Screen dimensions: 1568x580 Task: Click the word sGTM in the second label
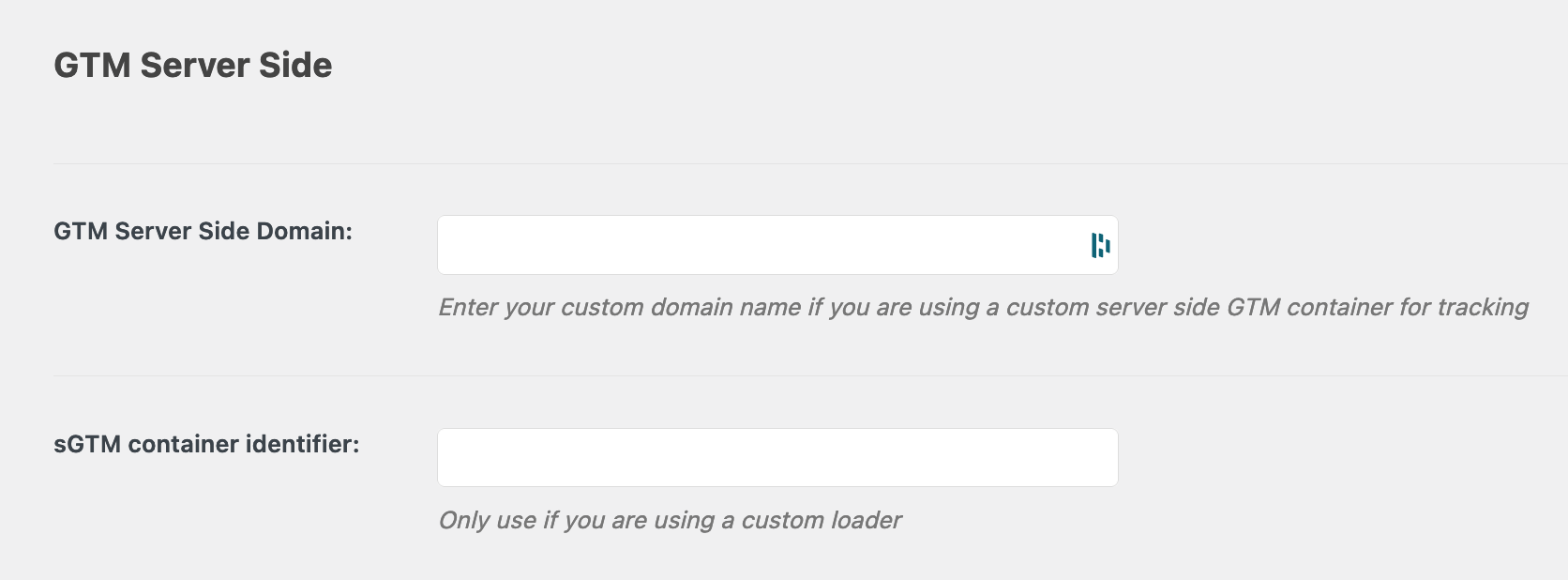pos(87,444)
